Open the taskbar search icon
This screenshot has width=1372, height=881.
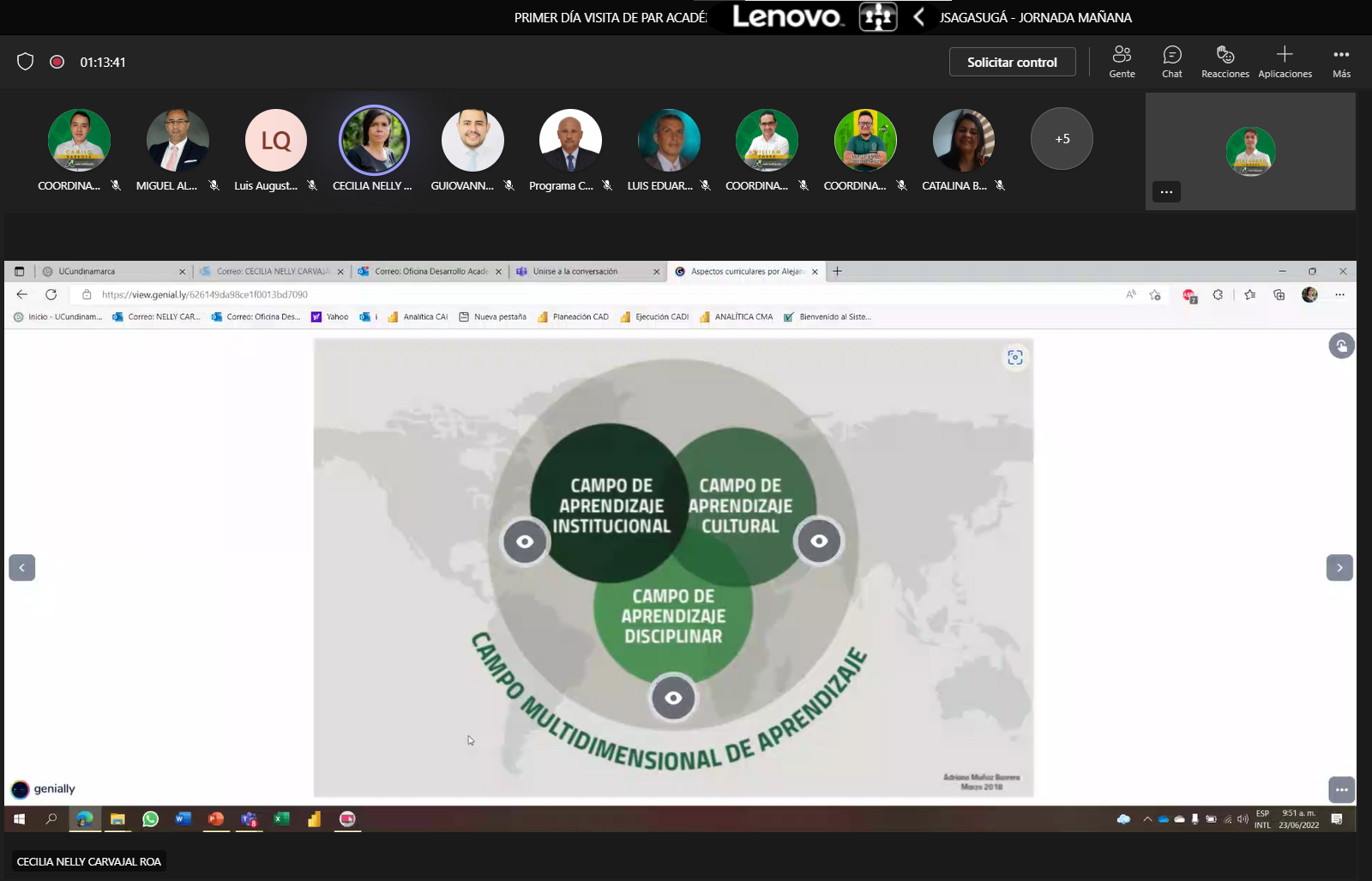coord(51,819)
